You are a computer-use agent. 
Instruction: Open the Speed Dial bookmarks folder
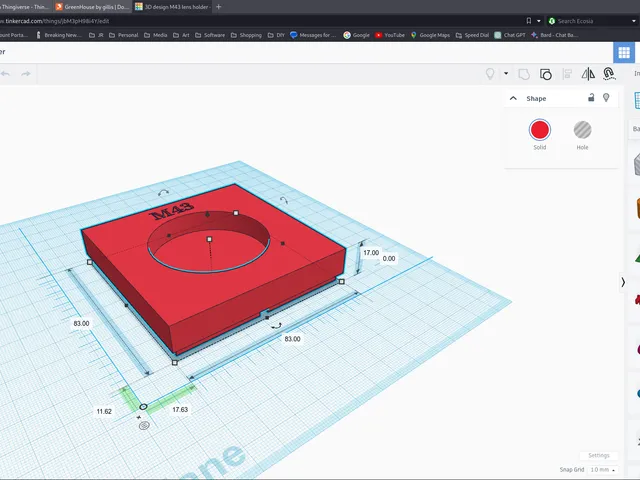pos(472,35)
